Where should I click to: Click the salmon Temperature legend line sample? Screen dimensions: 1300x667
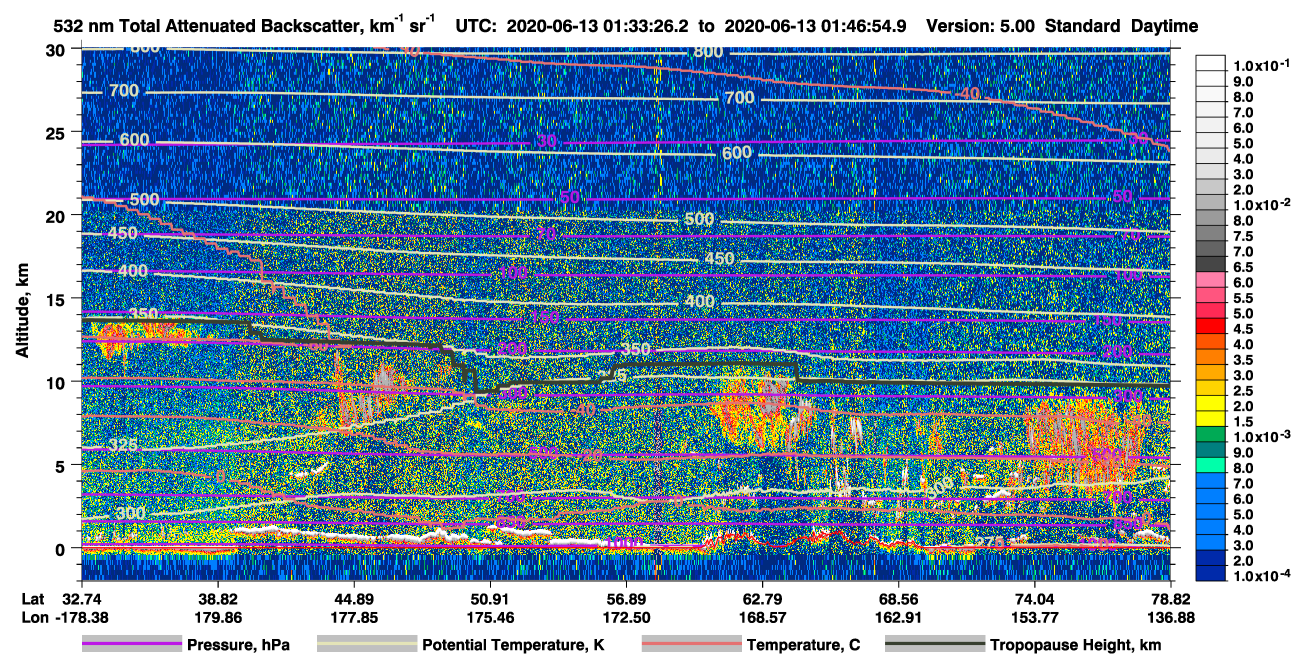(x=690, y=645)
